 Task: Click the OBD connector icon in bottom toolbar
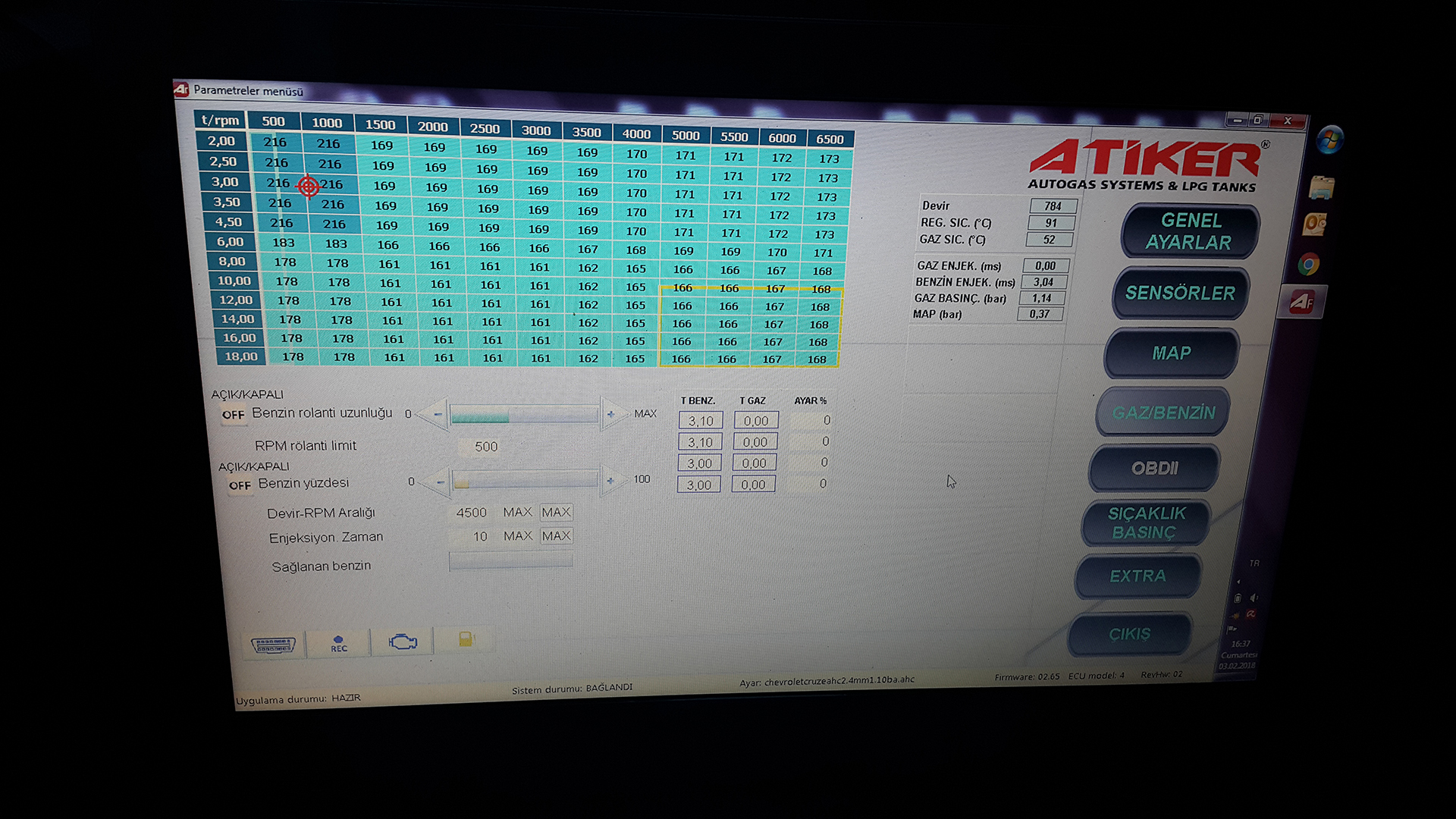(273, 645)
